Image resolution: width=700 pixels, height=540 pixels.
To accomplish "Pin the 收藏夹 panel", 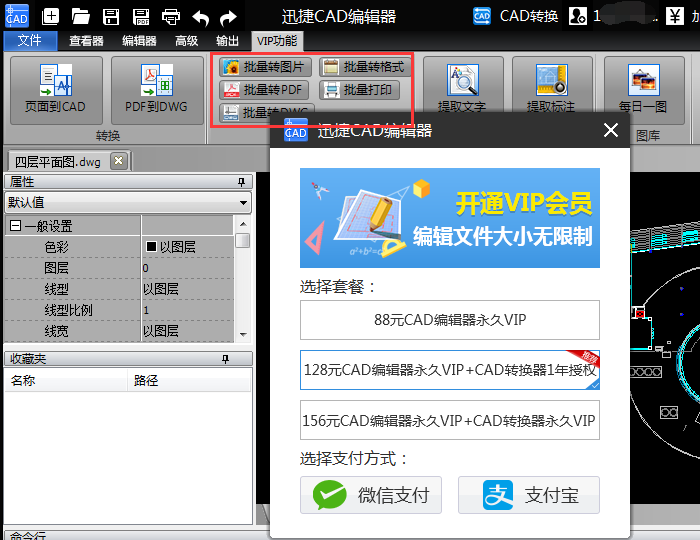I will (x=225, y=359).
